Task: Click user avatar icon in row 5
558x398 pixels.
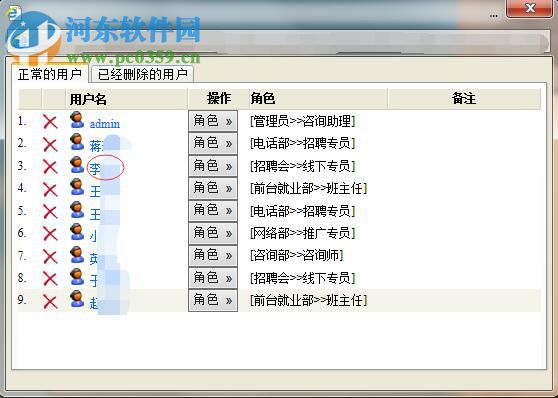Action: point(77,209)
